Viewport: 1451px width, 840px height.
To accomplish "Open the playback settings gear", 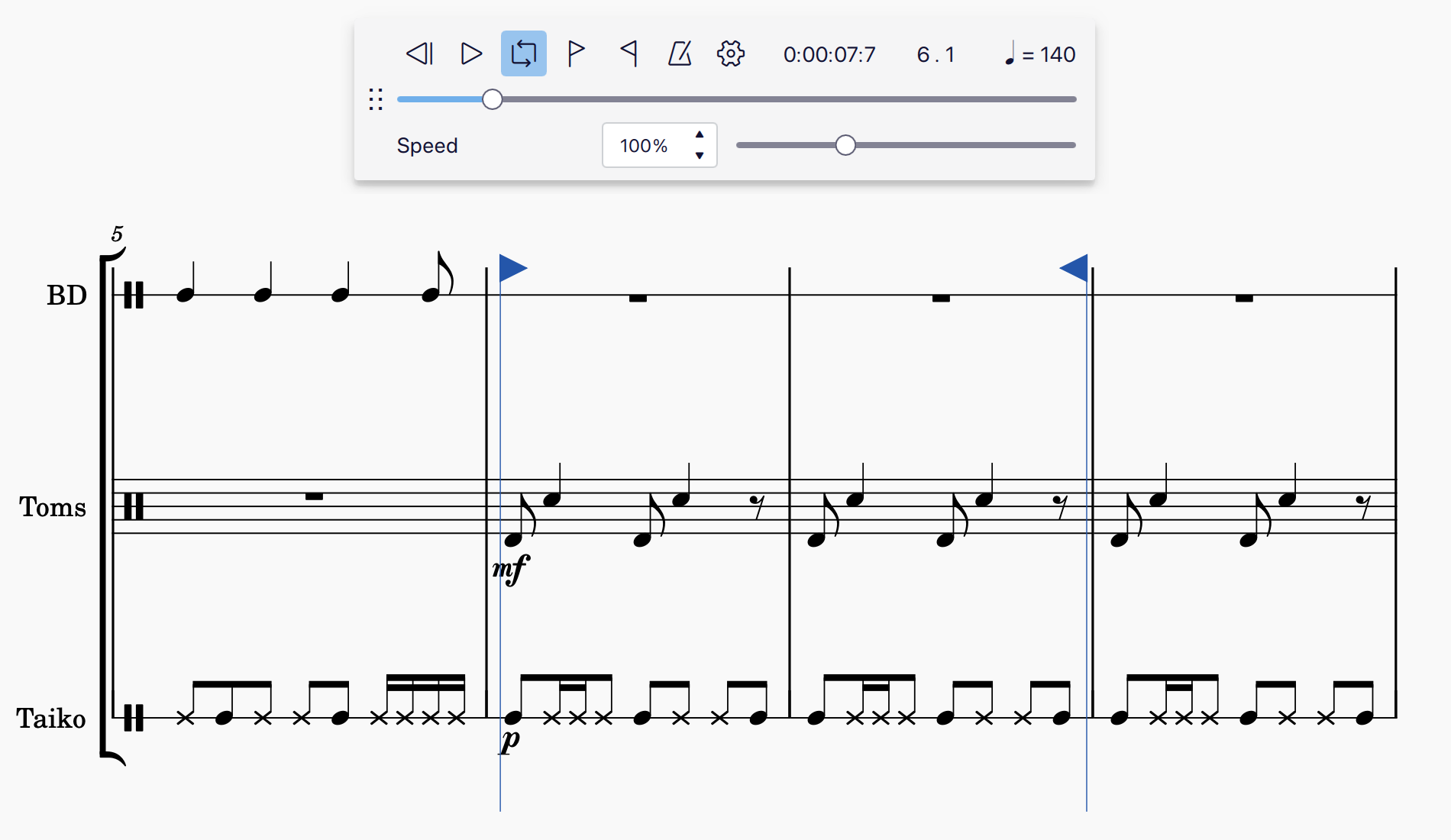I will pos(731,53).
